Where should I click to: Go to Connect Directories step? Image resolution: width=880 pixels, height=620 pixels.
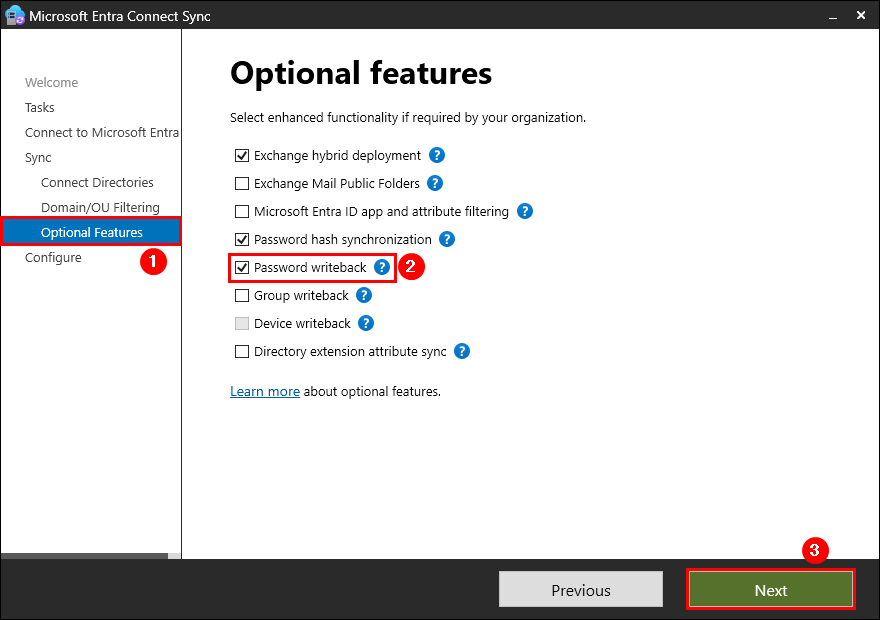click(x=97, y=183)
